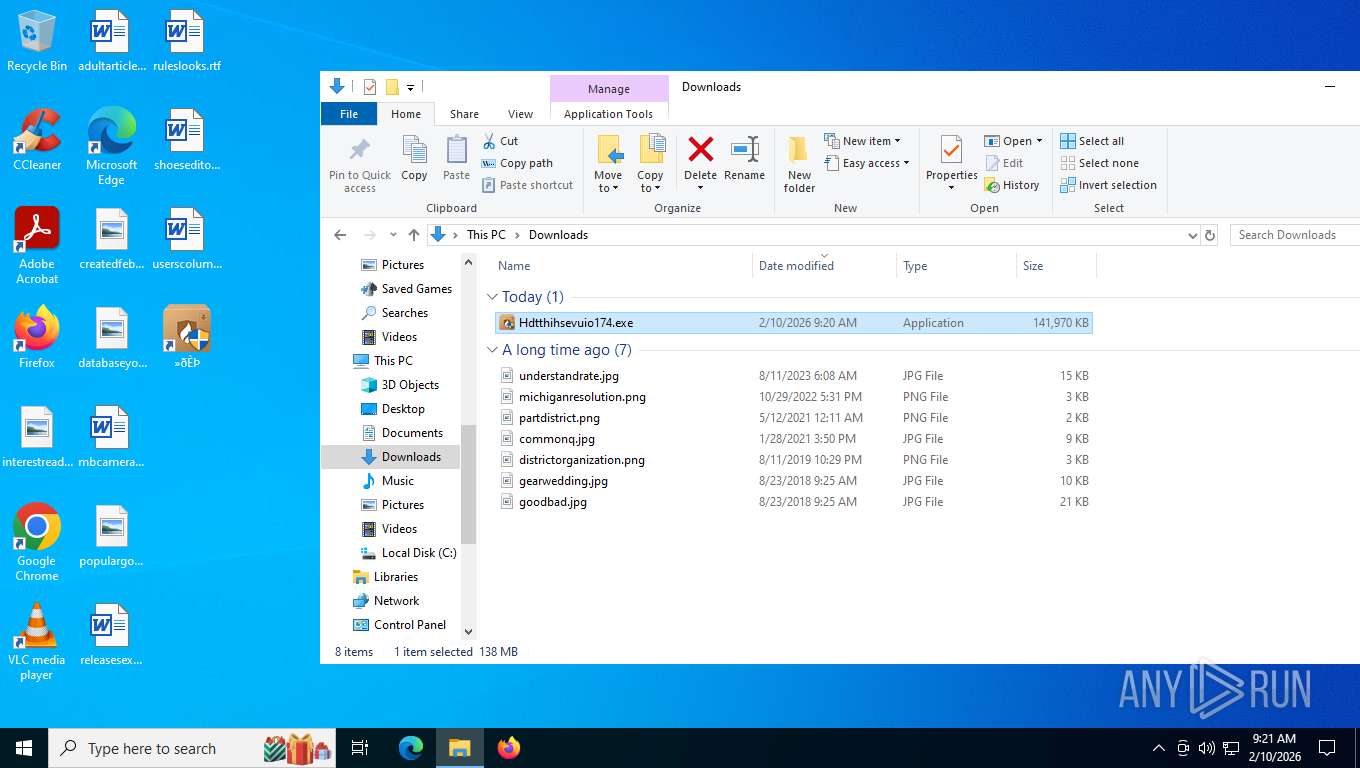1360x768 pixels.
Task: Click the Manage contextual tab
Action: 609,89
